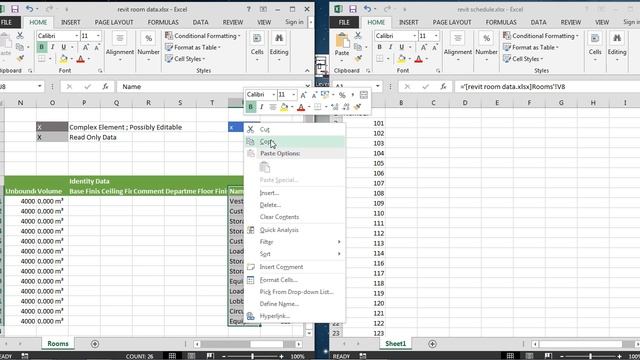The image size is (640, 360).
Task: Open Alignment group in left window
Action: point(120,47)
